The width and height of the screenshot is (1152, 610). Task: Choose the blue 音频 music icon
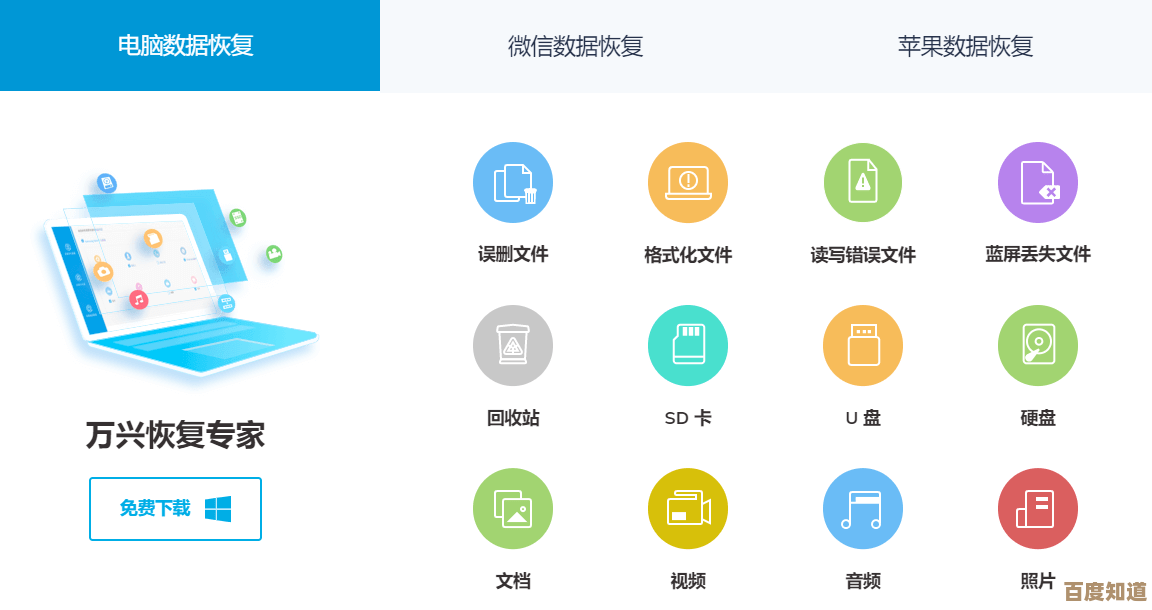tap(863, 509)
